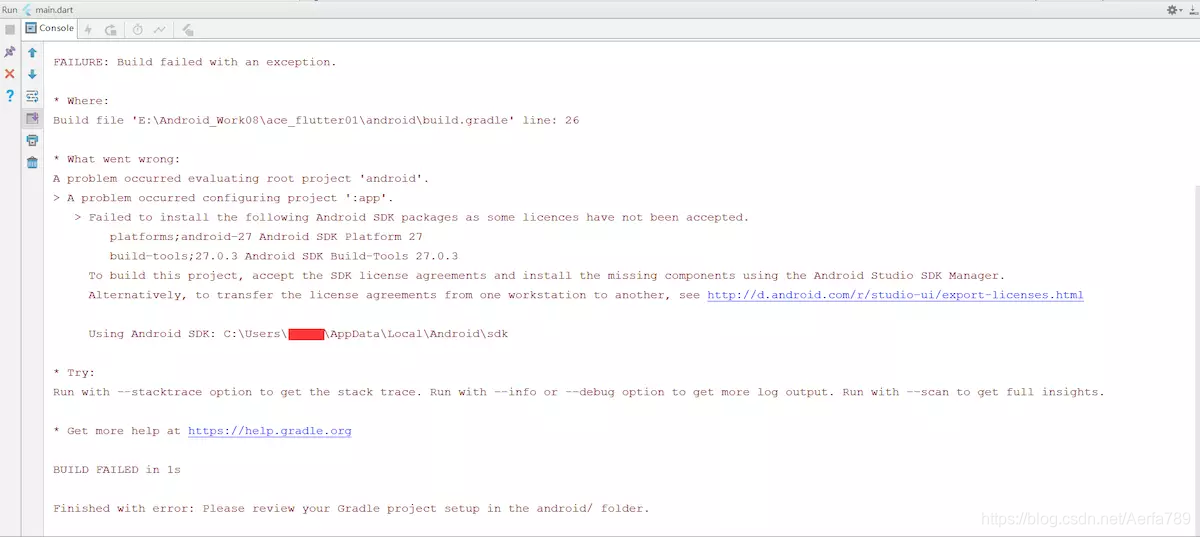Image resolution: width=1200 pixels, height=537 pixels.
Task: Toggle Scroll to the End of console
Action: click(32, 118)
